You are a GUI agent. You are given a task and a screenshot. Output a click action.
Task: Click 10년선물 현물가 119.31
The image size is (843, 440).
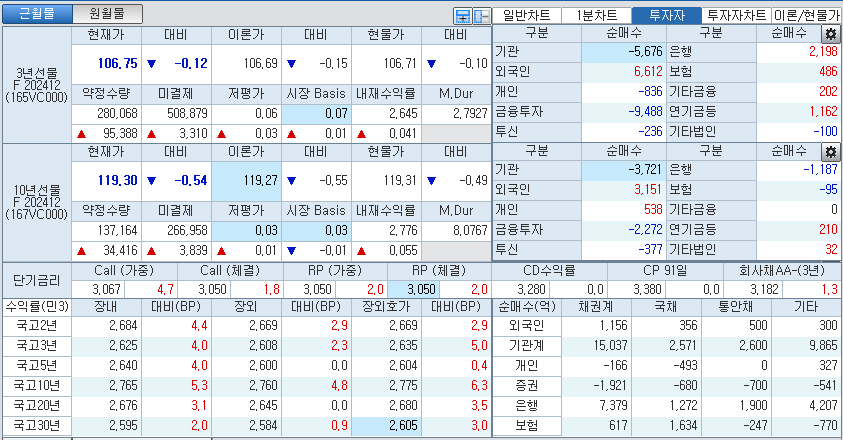386,180
